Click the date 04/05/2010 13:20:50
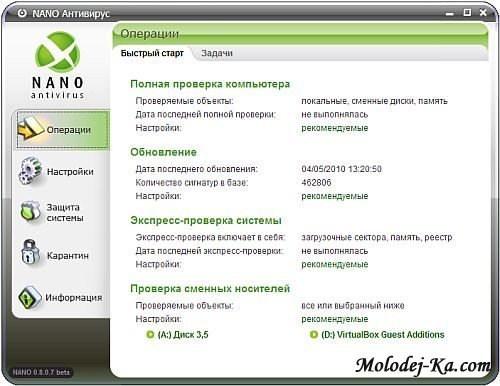500x386 pixels. coord(341,169)
